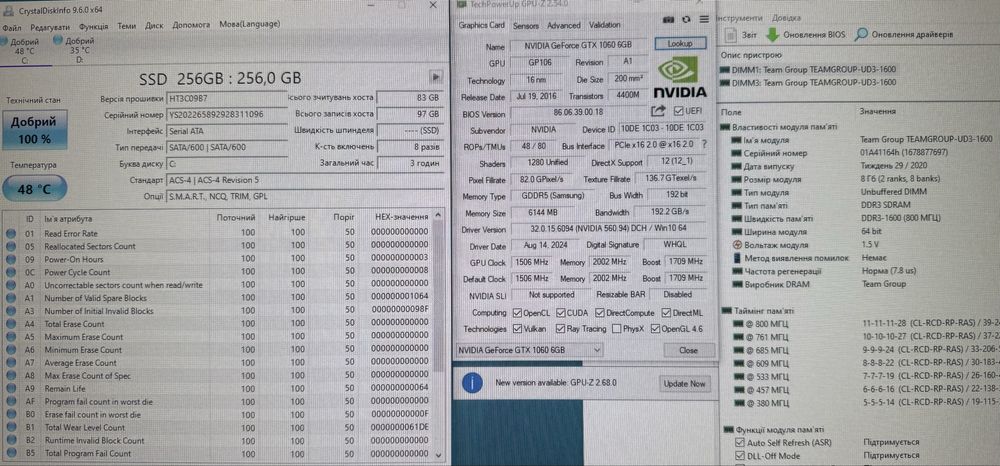Screen dimensions: 1000x466
Task: Click the Close button in GPU-Z
Action: 689,350
